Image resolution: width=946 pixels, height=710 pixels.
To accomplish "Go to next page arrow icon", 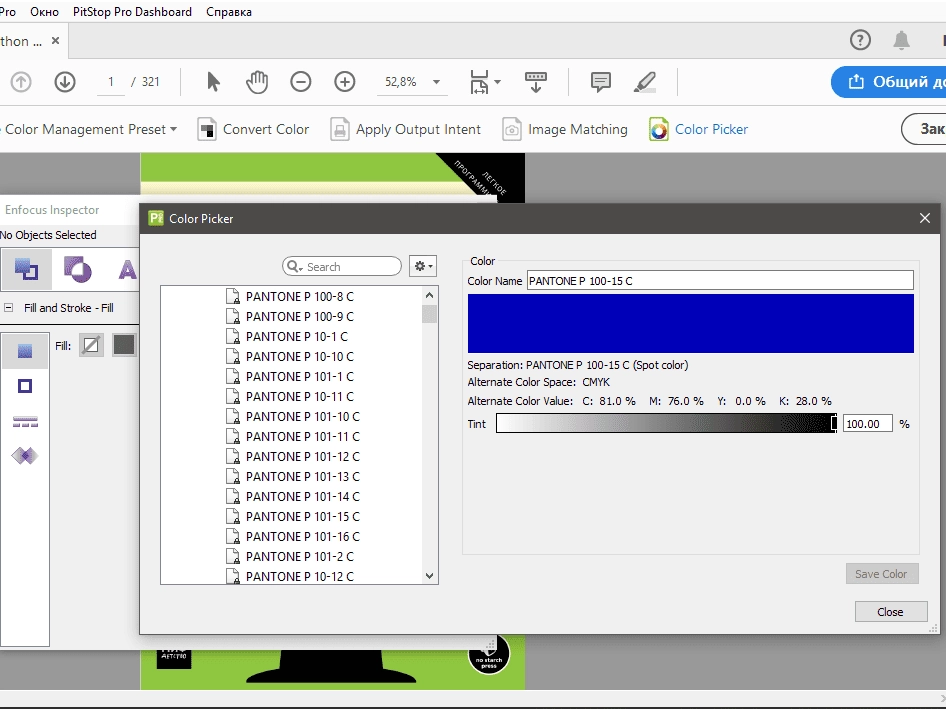I will 65,82.
